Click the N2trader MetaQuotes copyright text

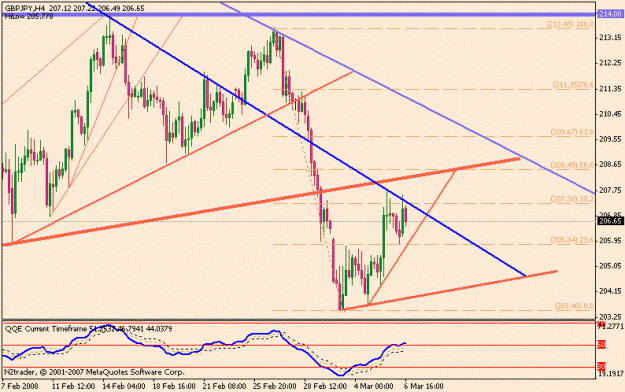point(94,372)
